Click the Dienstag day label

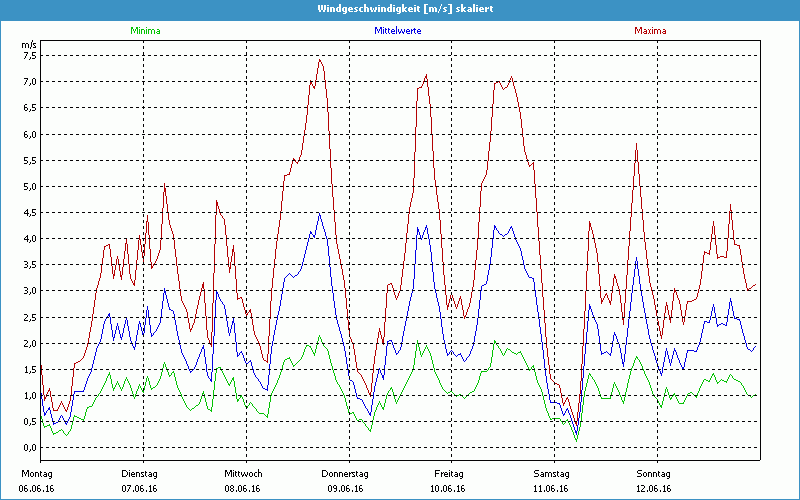[x=139, y=474]
